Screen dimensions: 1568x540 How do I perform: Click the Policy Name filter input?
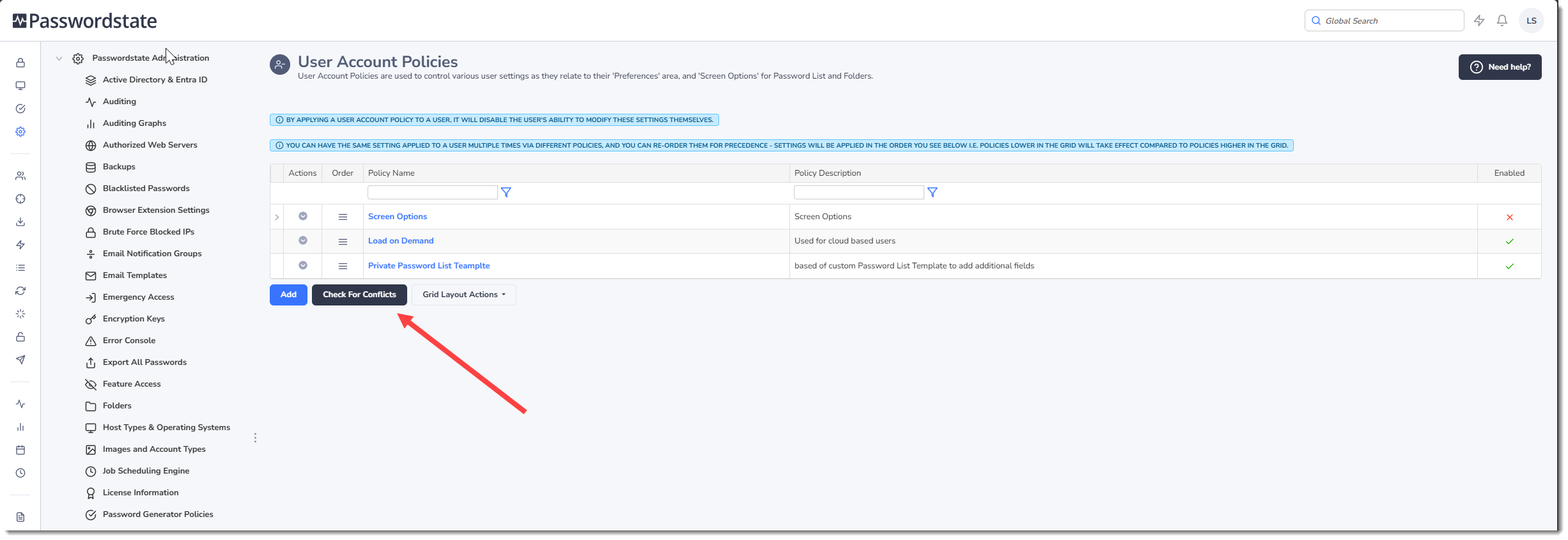[x=433, y=192]
